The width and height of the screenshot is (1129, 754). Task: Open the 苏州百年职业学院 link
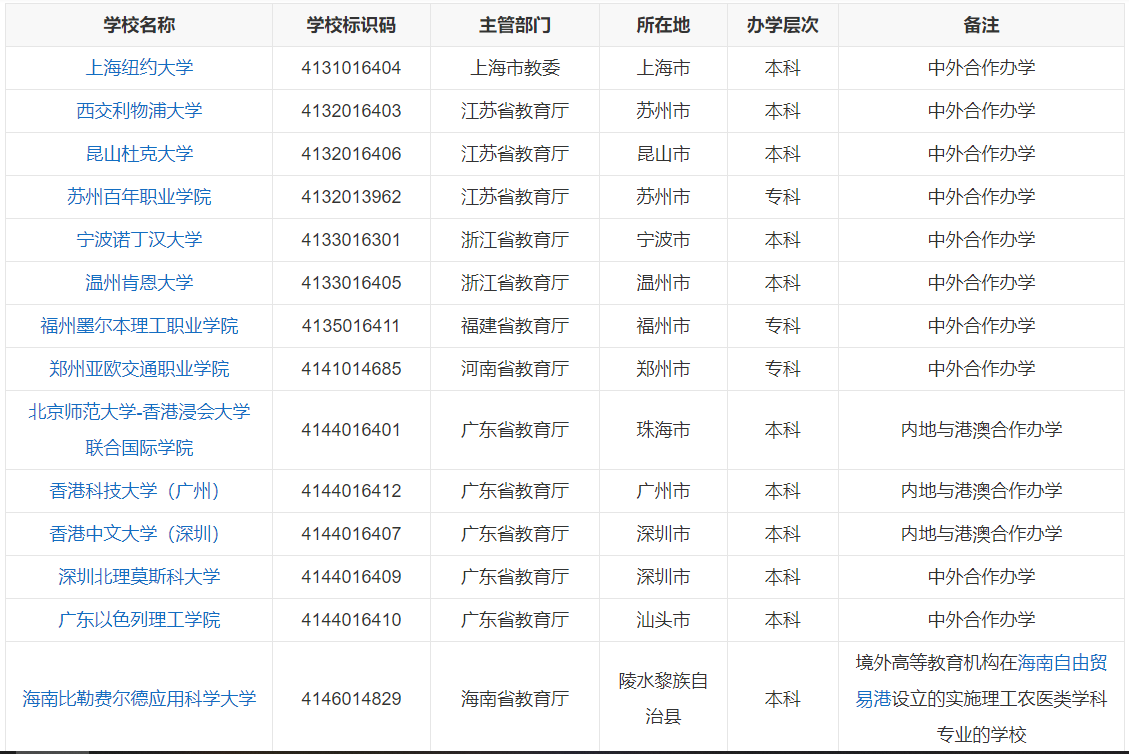coord(139,197)
